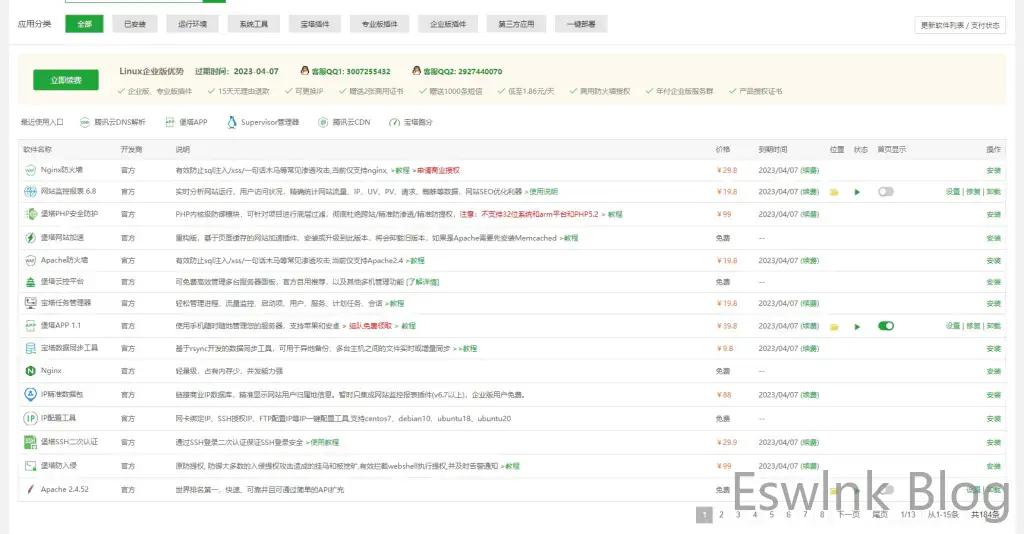Open the Supervisor管理器 shortcut icon

pos(231,122)
